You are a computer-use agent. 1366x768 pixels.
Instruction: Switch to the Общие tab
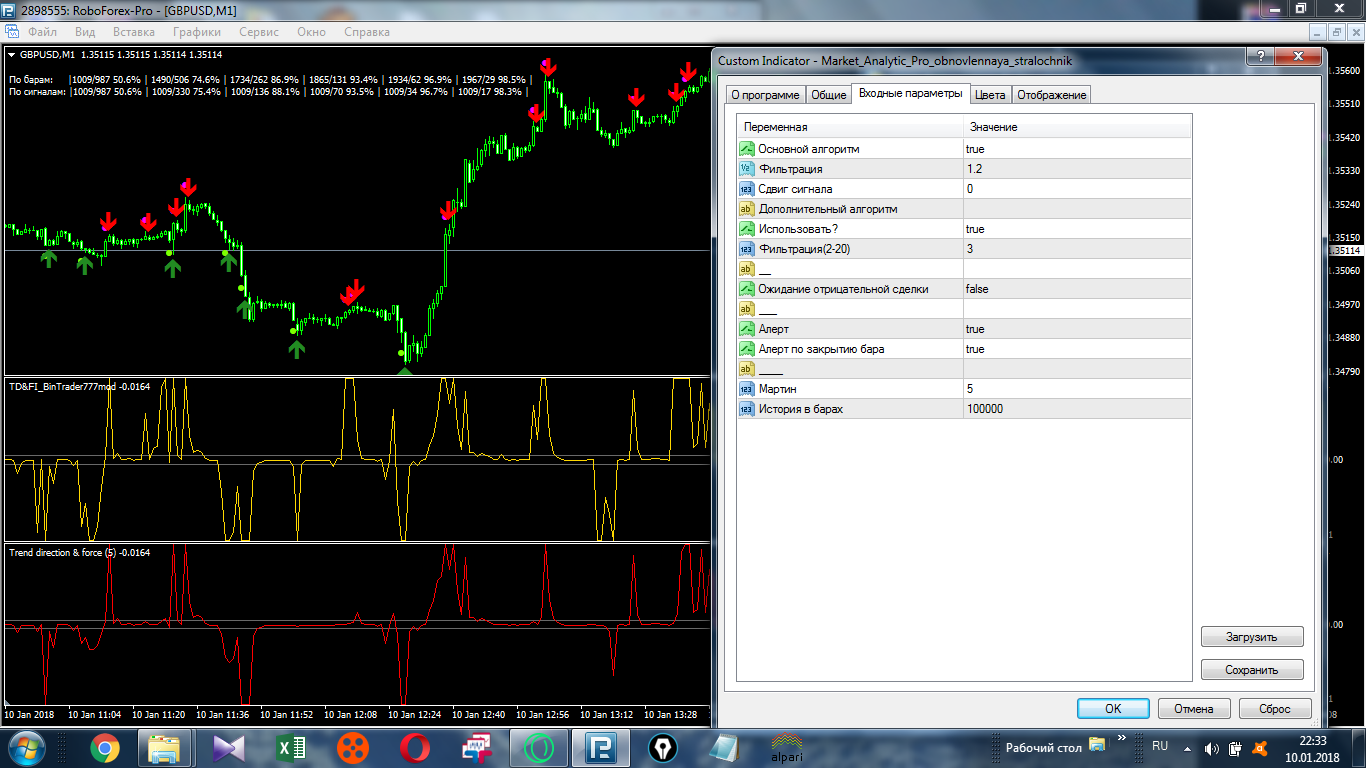(x=828, y=95)
